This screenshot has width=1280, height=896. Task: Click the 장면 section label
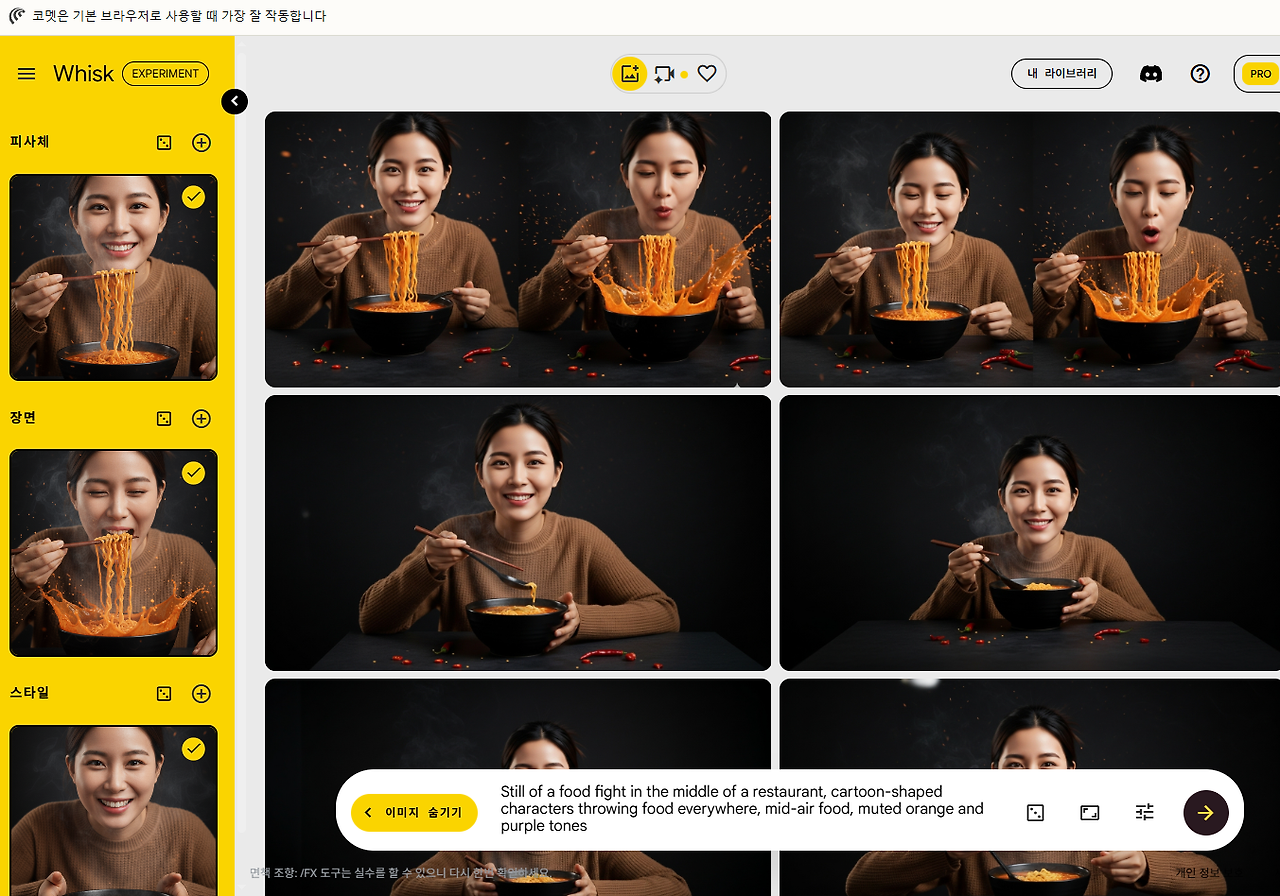tap(23, 418)
